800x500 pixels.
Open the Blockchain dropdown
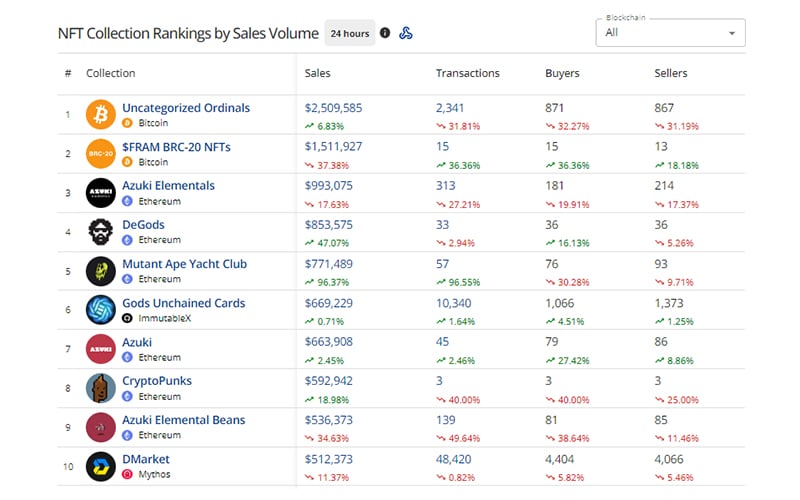(x=670, y=33)
